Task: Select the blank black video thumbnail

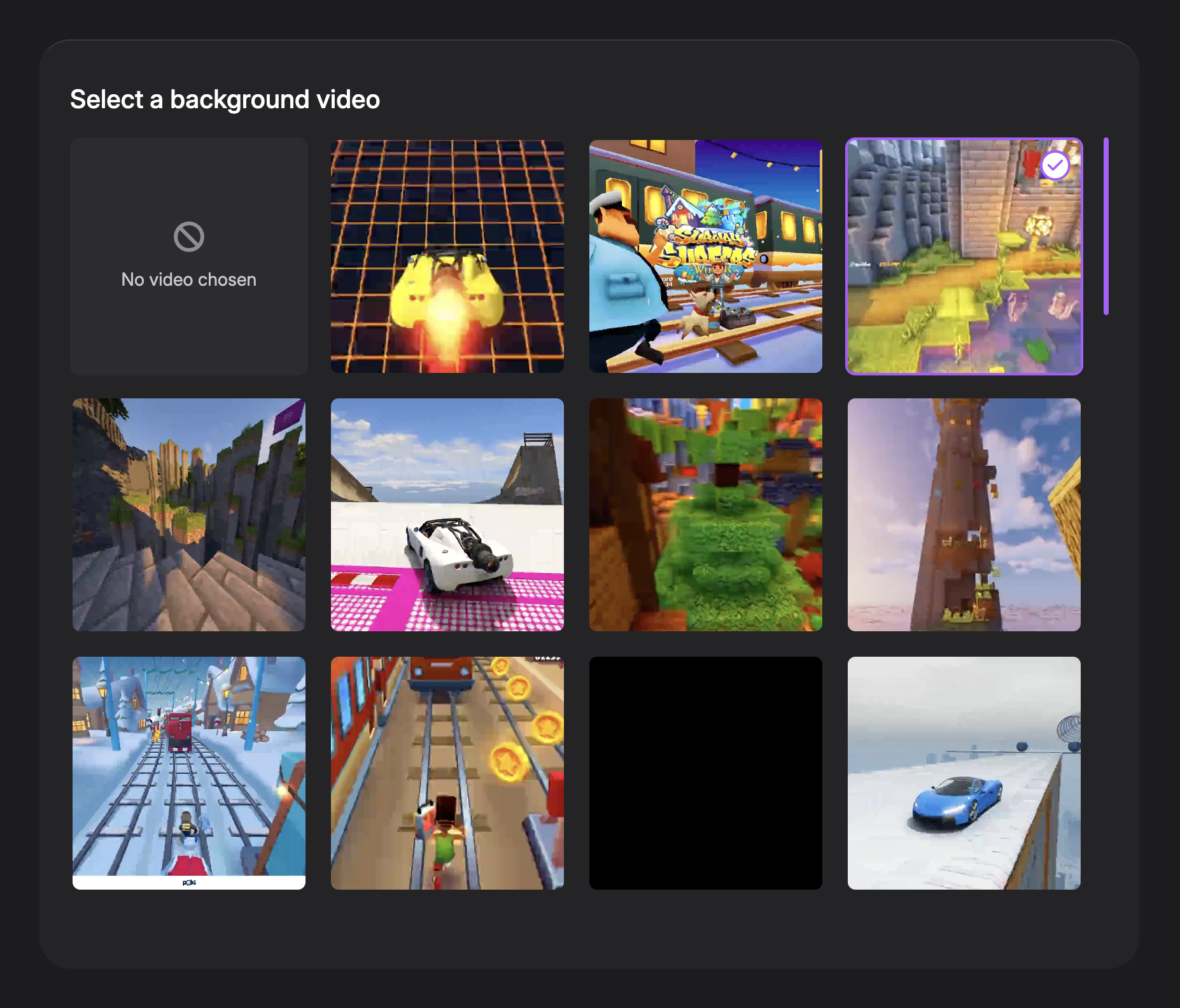Action: [x=706, y=773]
